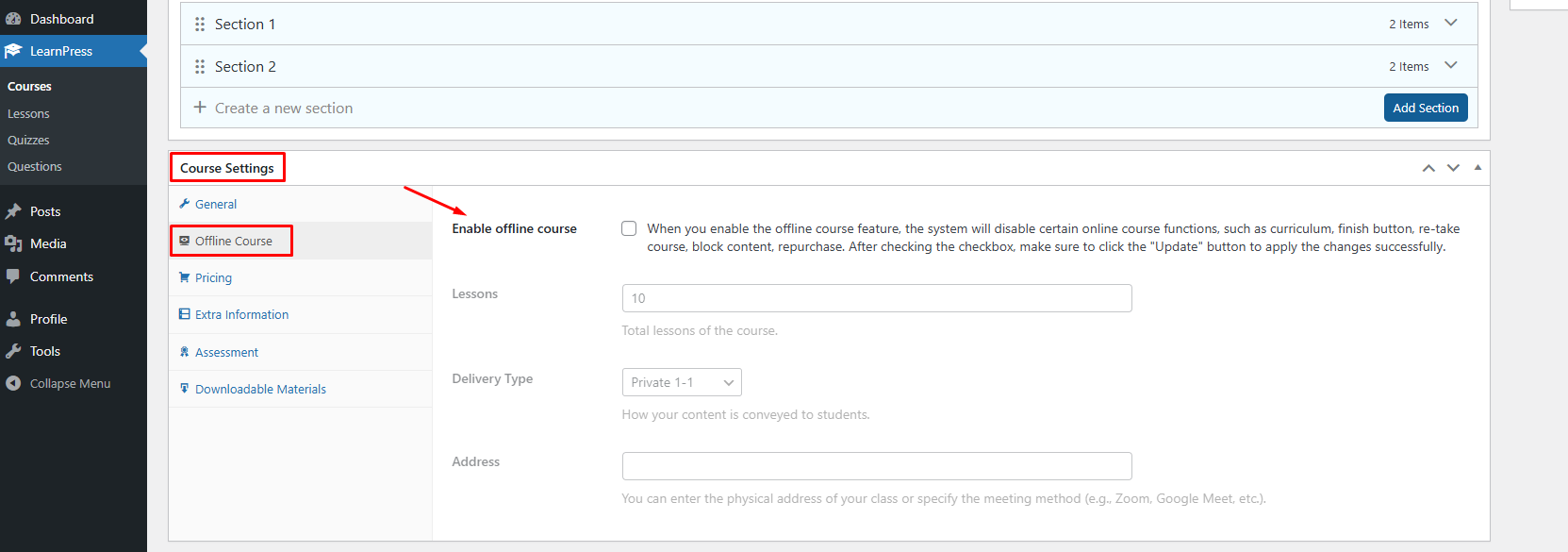The height and width of the screenshot is (552, 1568).
Task: Click the Tools wrench icon
Action: (x=13, y=351)
